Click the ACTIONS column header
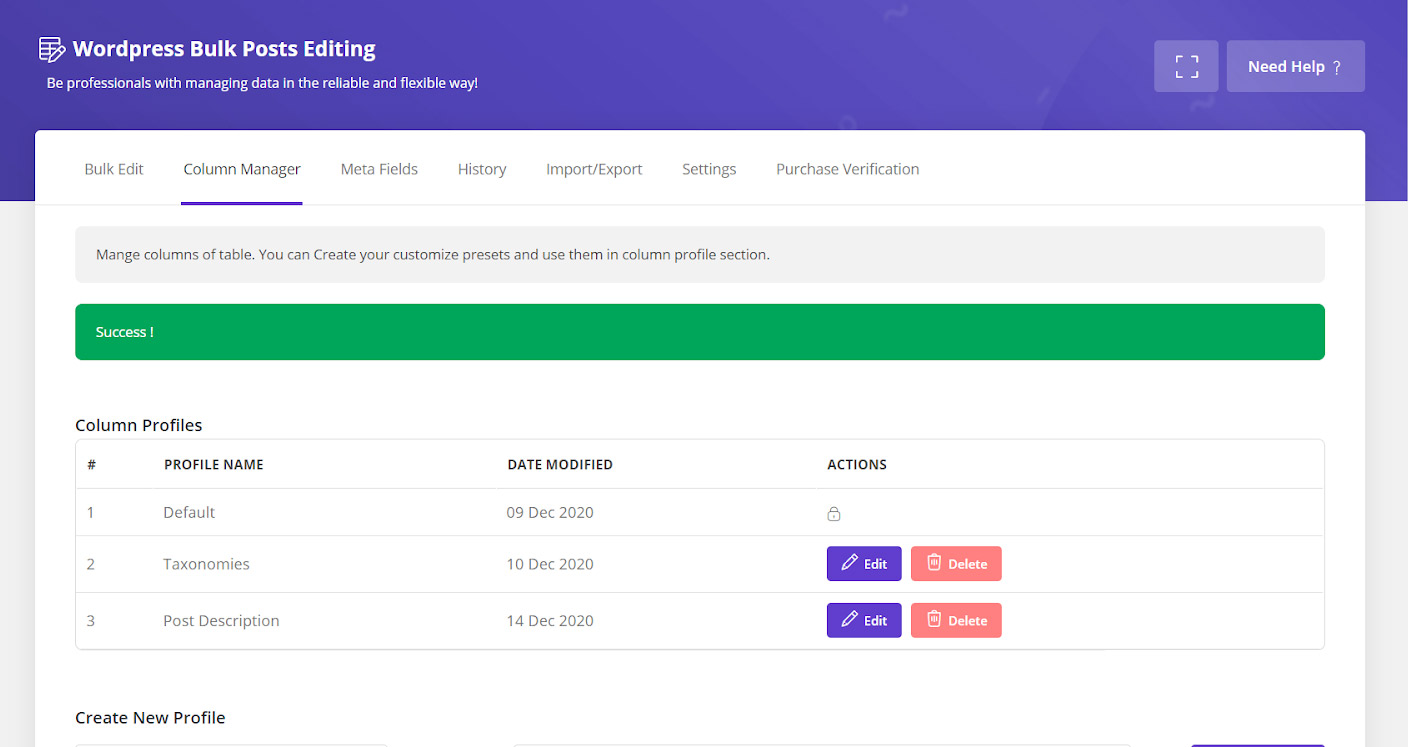Viewport: 1408px width, 747px height. 857,465
